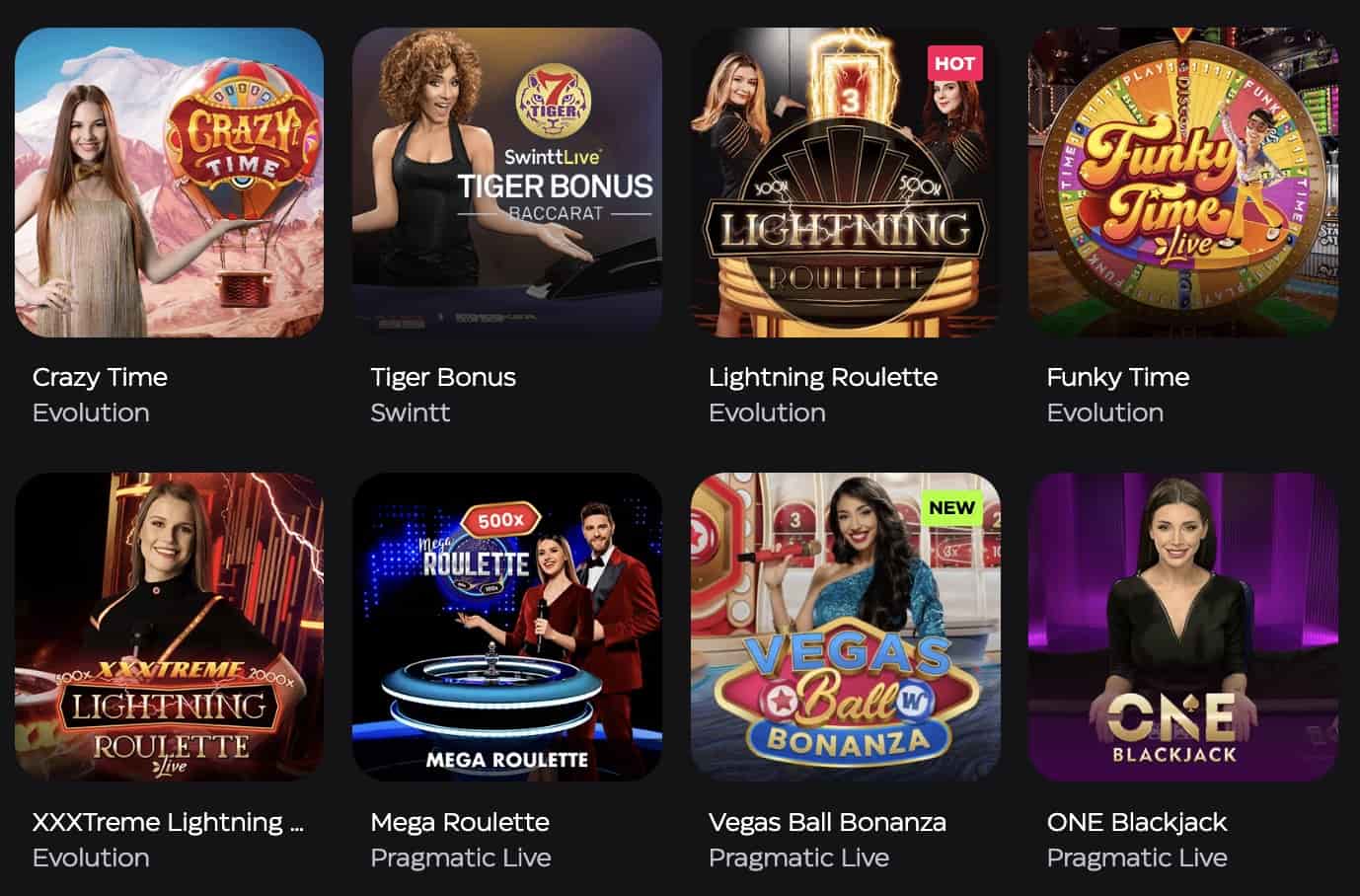Open the Mega Roulette game thumbnail
The width and height of the screenshot is (1360, 896).
point(507,627)
